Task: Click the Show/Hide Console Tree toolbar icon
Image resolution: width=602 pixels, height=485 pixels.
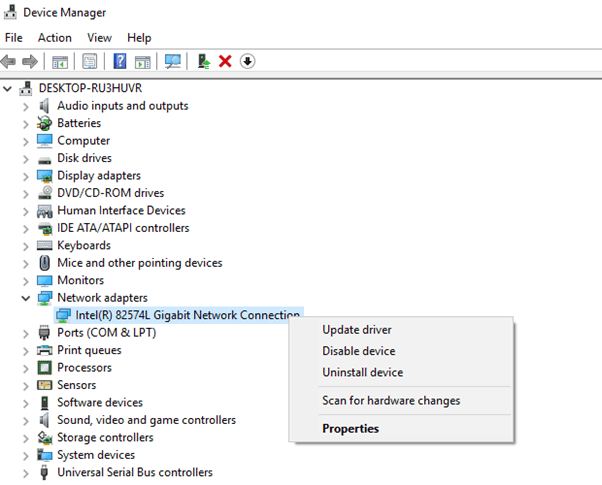Action: (x=60, y=62)
